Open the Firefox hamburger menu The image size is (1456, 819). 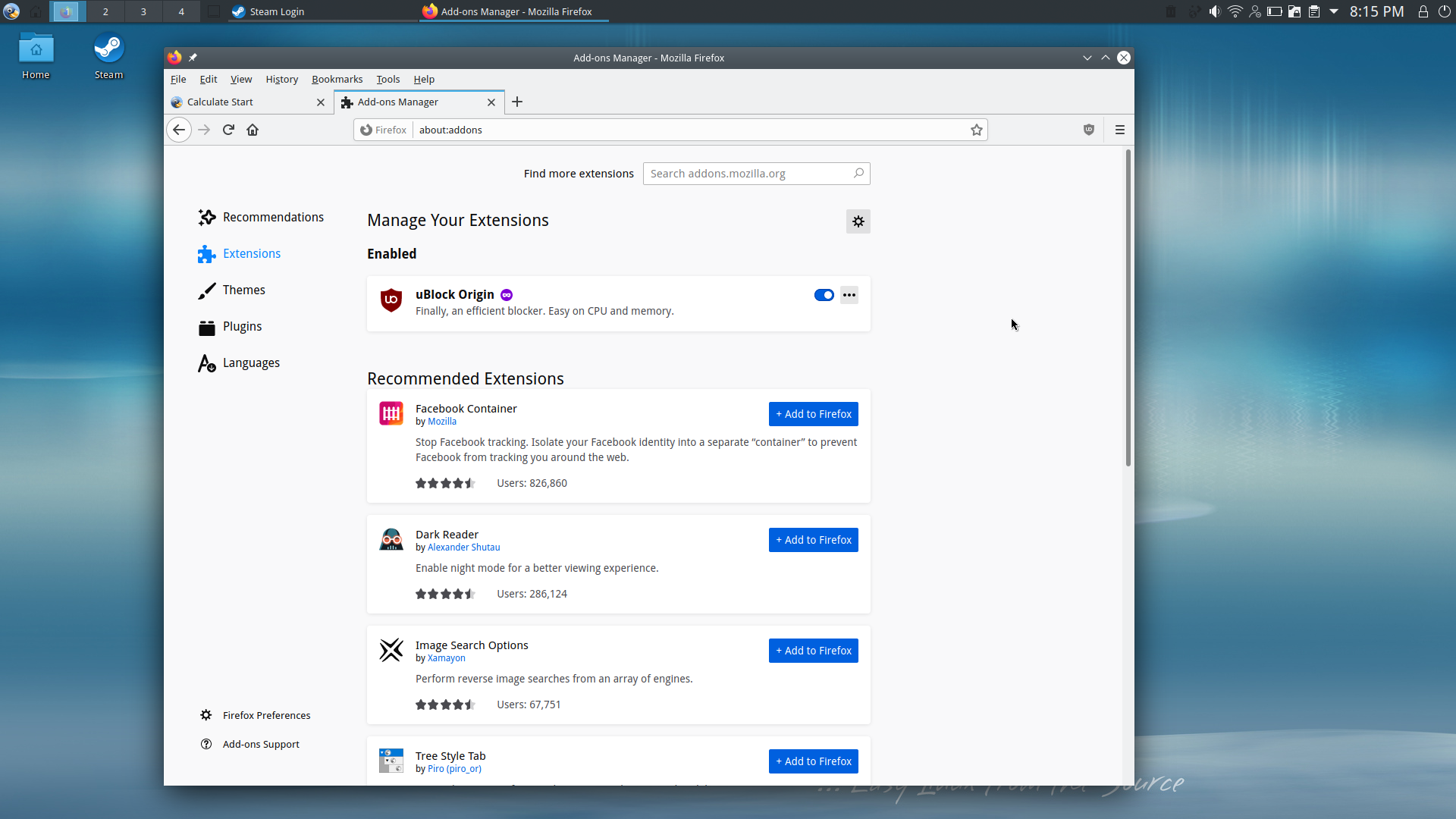(x=1120, y=130)
